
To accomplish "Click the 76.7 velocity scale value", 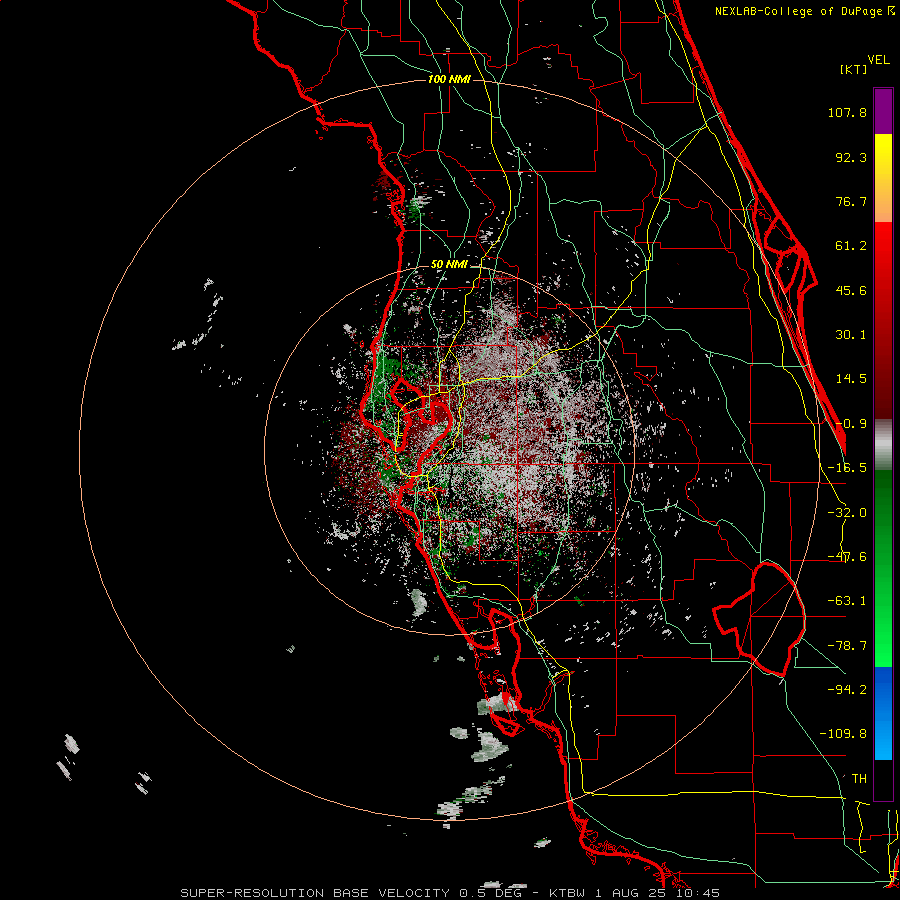I will (851, 201).
